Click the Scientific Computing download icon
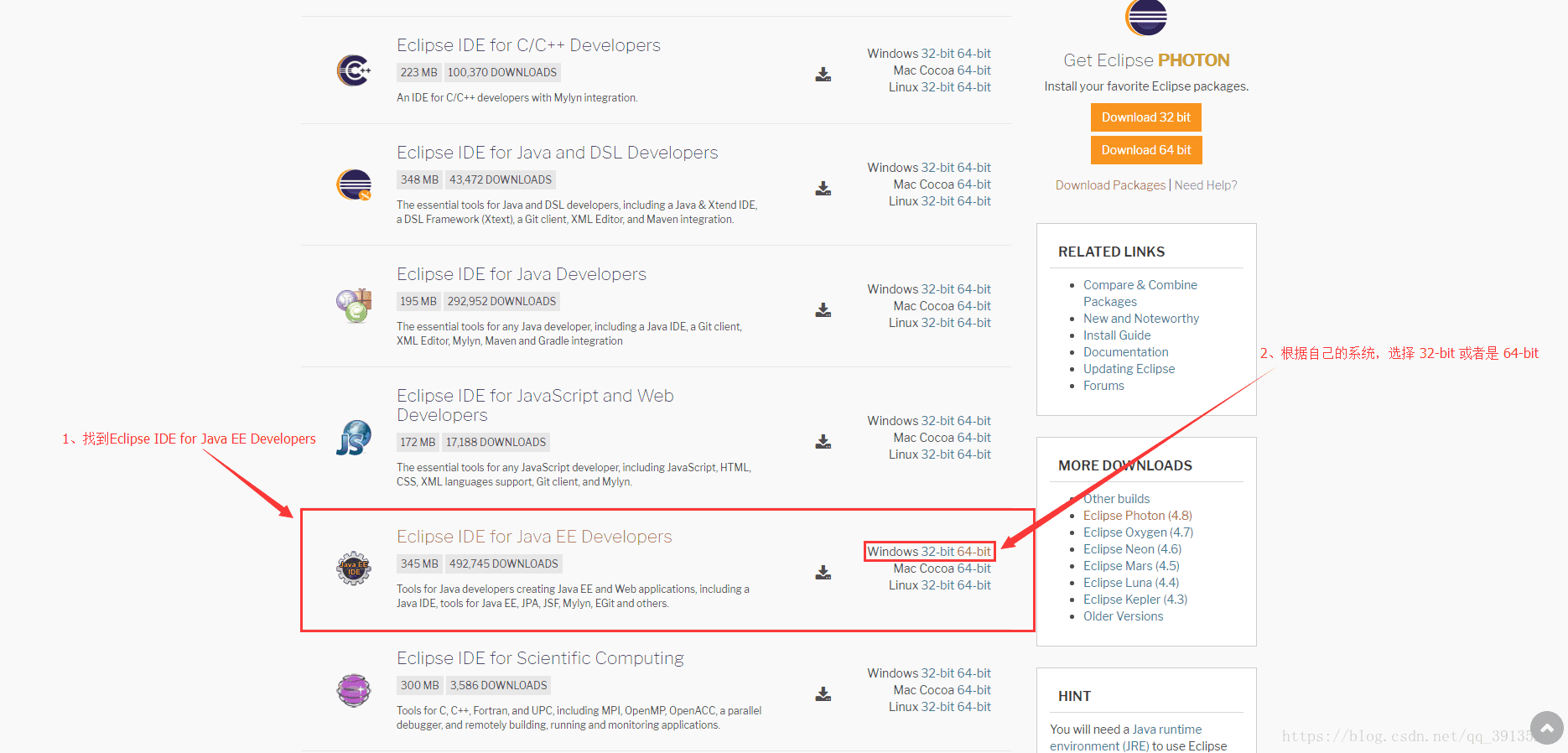Image resolution: width=1568 pixels, height=753 pixels. [x=823, y=694]
